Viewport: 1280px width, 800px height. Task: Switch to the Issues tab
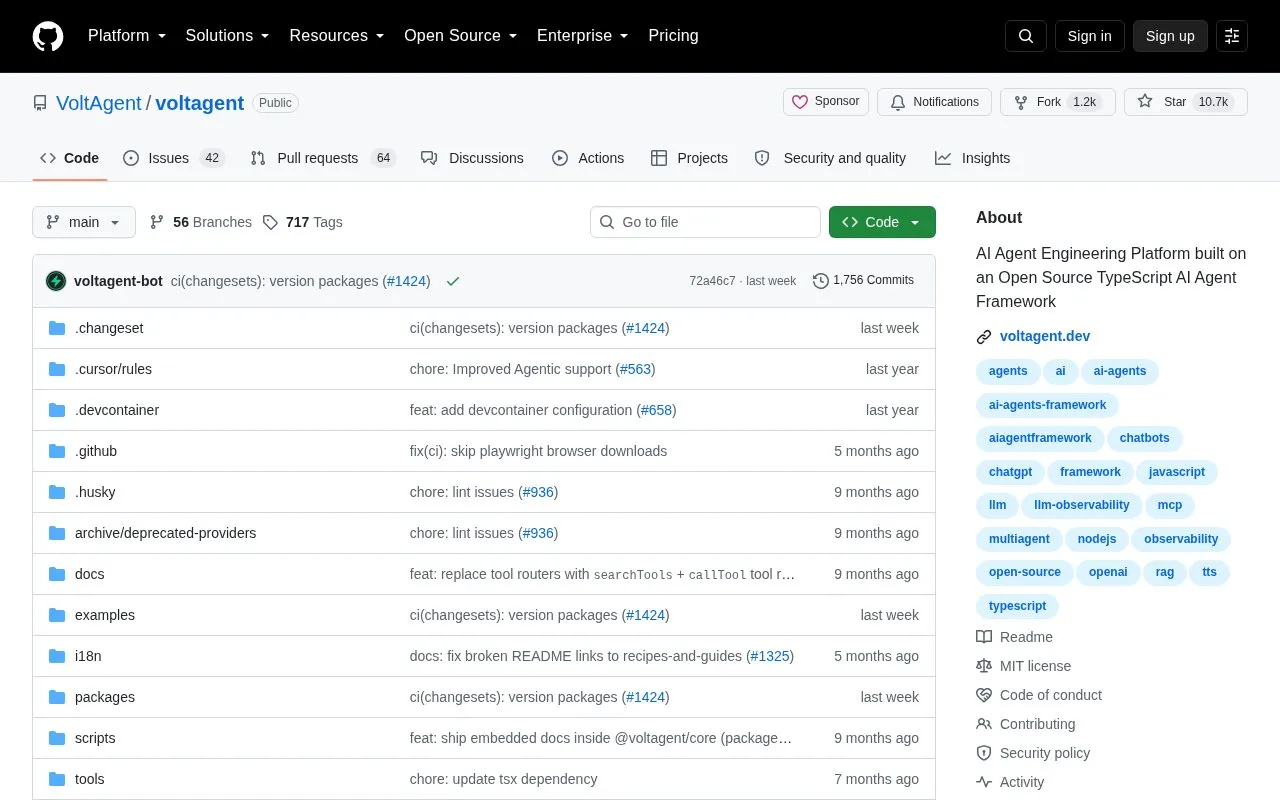tap(173, 158)
